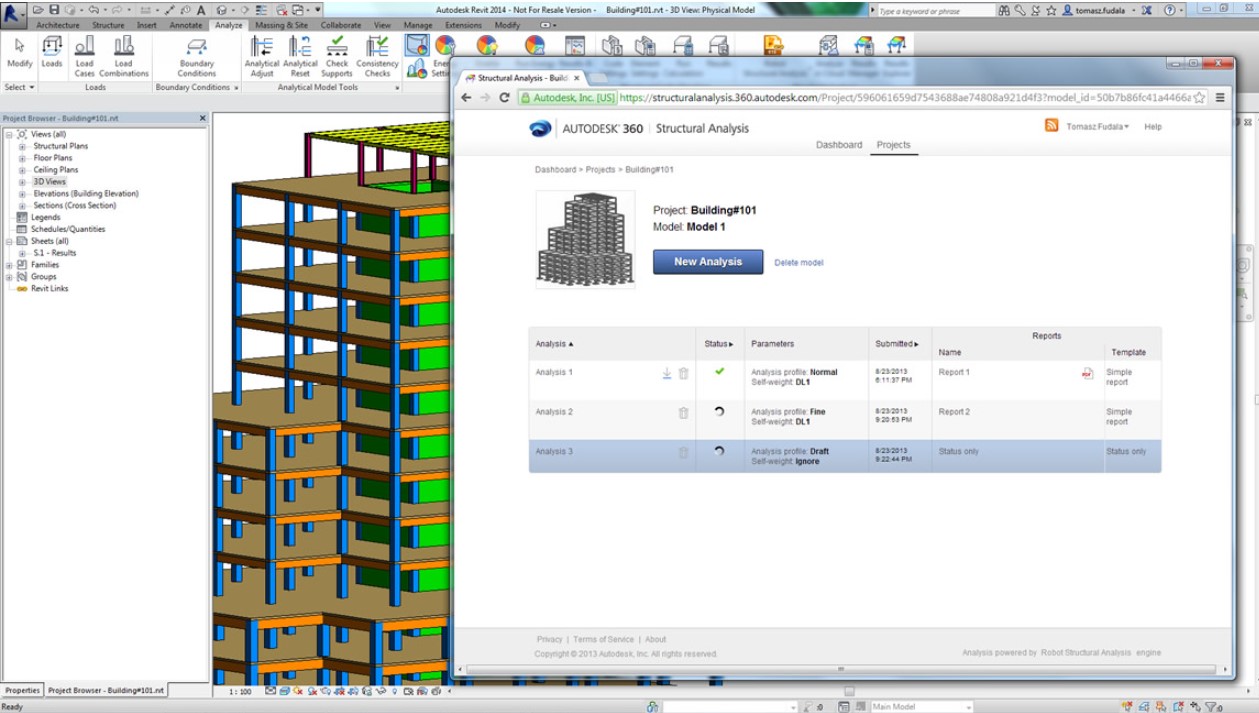Viewport: 1259px width, 713px height.
Task: Switch to the Manage ribbon tab
Action: point(419,25)
